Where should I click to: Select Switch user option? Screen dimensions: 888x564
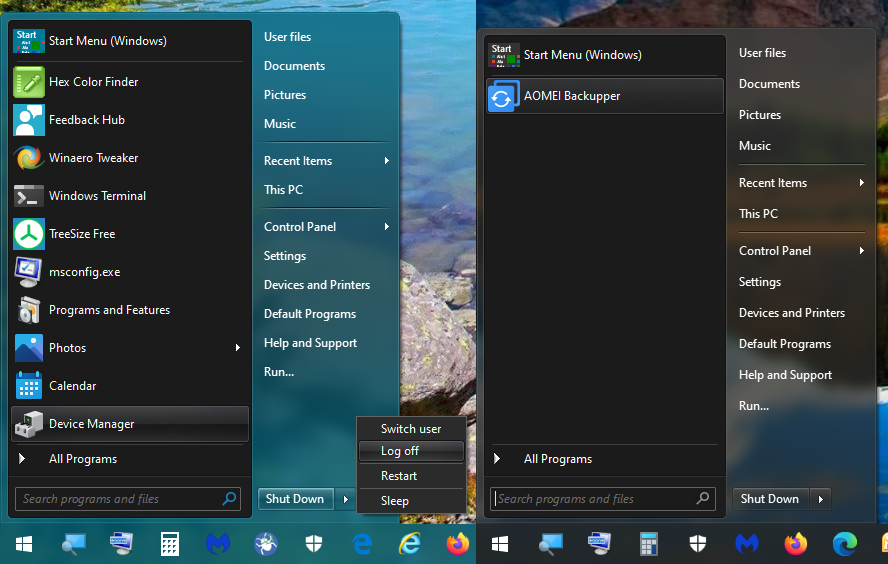410,428
